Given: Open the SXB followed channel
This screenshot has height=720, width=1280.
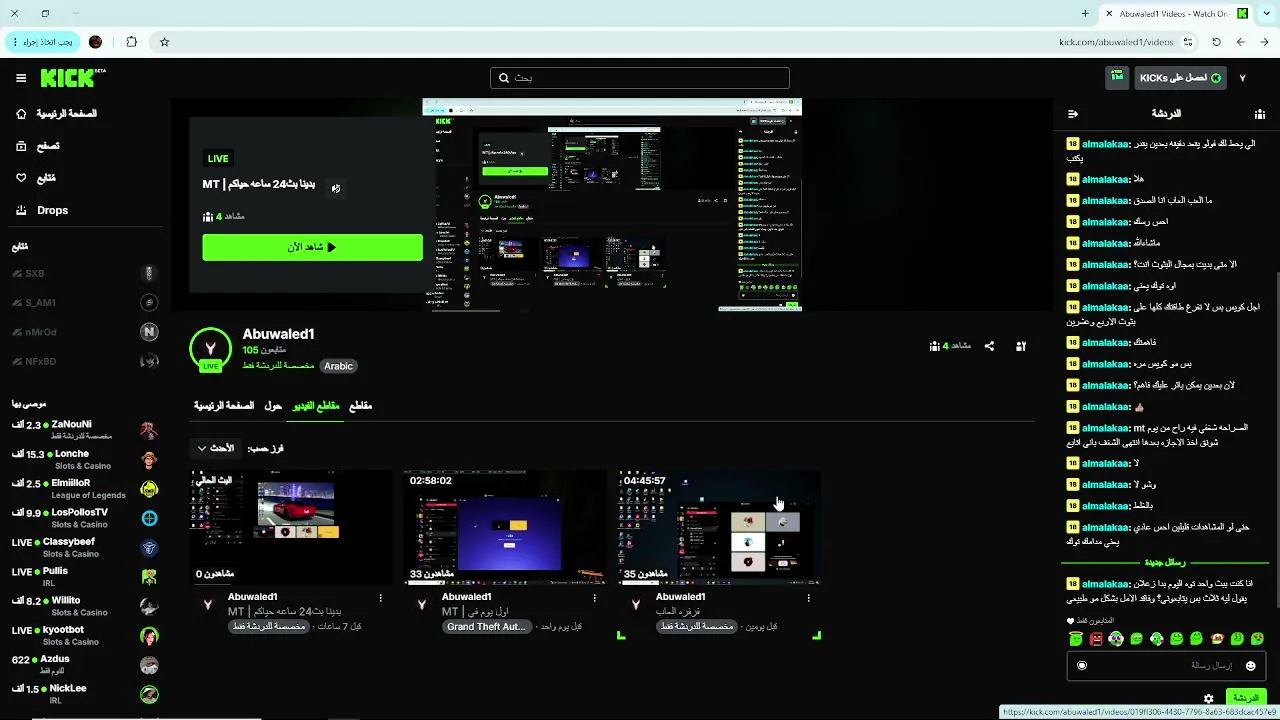Looking at the screenshot, I should tap(85, 273).
